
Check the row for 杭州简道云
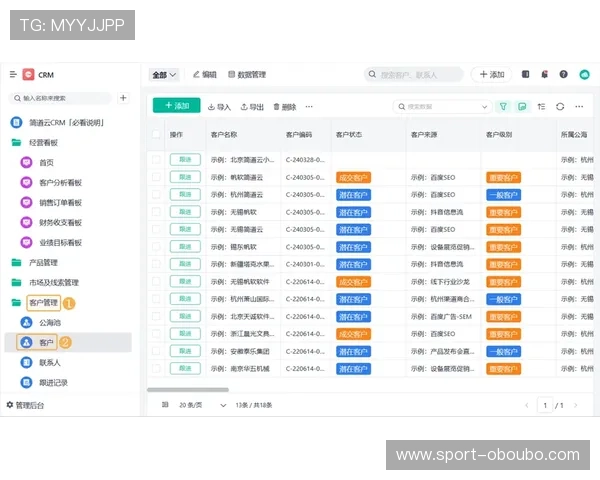pos(156,194)
